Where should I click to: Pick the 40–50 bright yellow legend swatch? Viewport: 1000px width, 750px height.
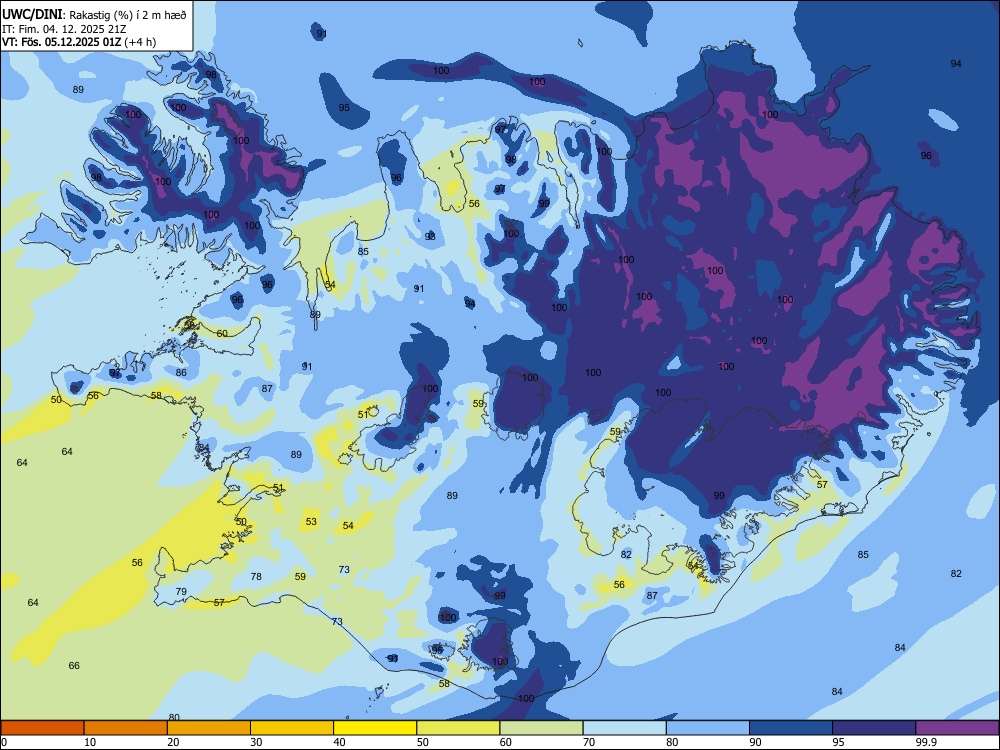pos(375,728)
